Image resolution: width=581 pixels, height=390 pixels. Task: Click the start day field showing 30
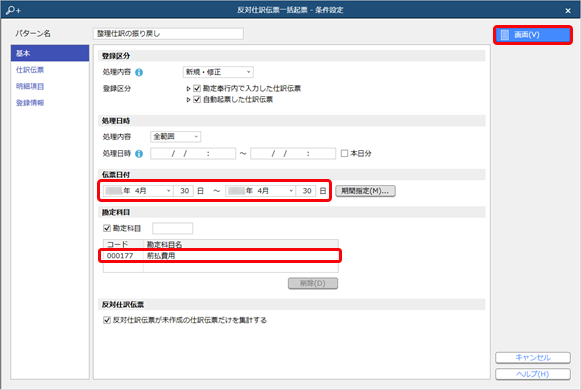point(184,191)
